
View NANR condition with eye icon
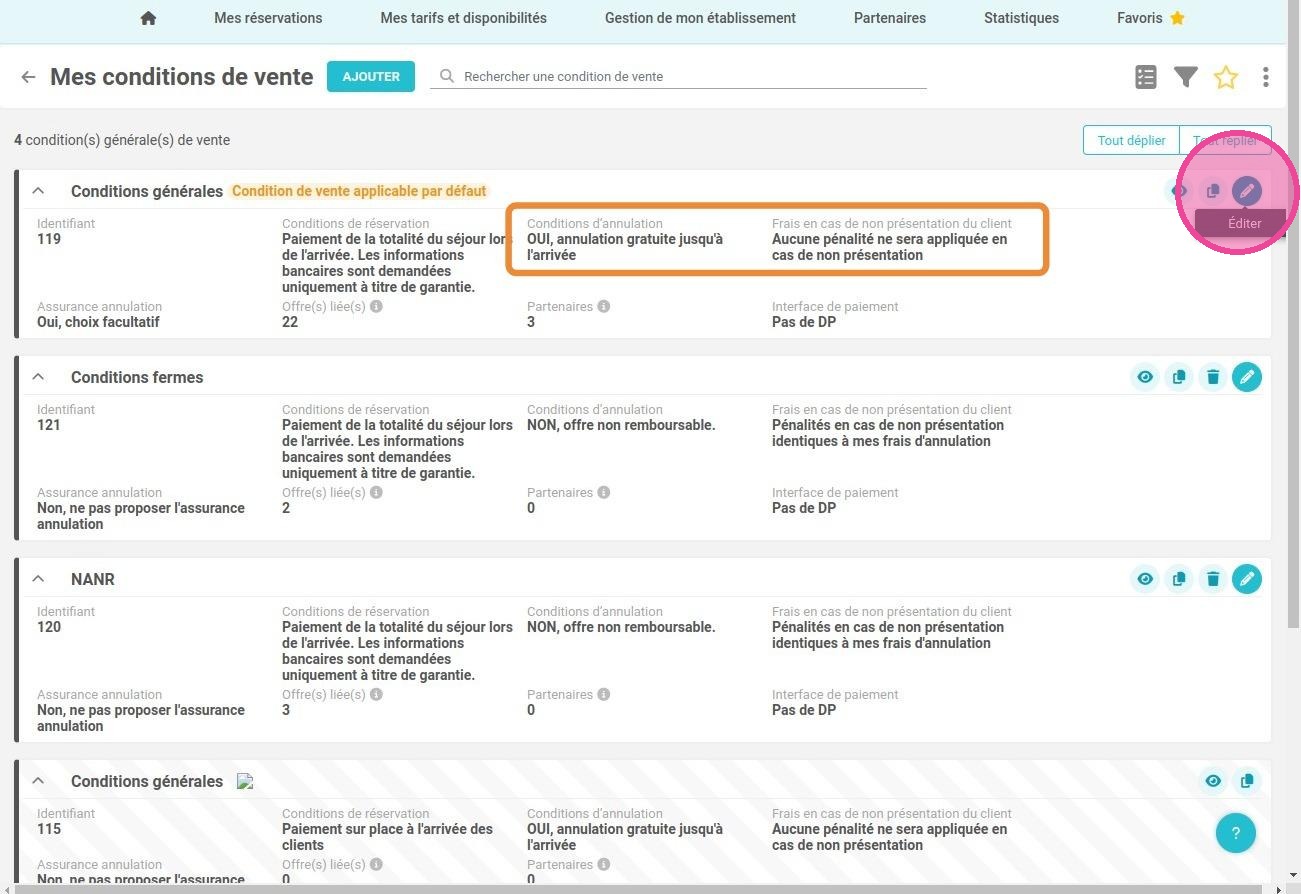[1145, 579]
